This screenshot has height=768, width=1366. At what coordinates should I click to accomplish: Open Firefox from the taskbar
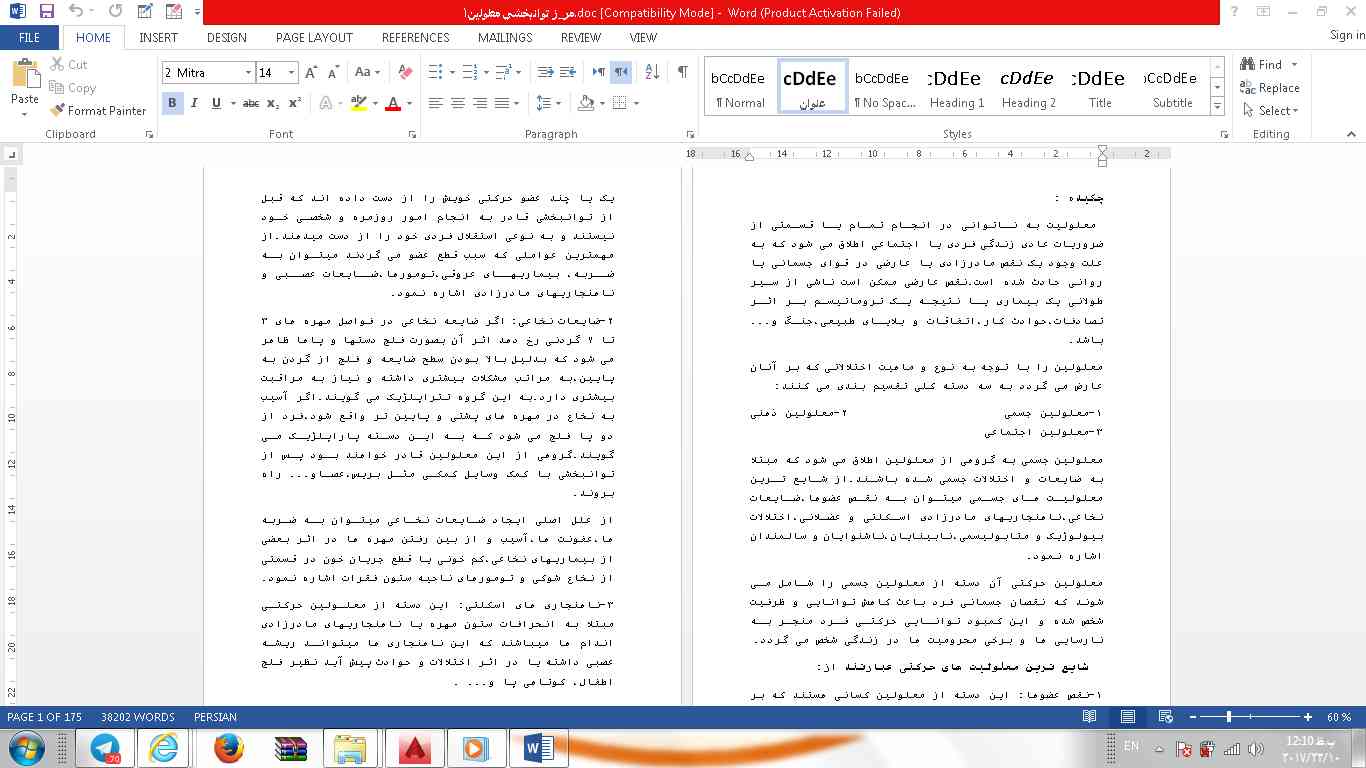tap(230, 747)
